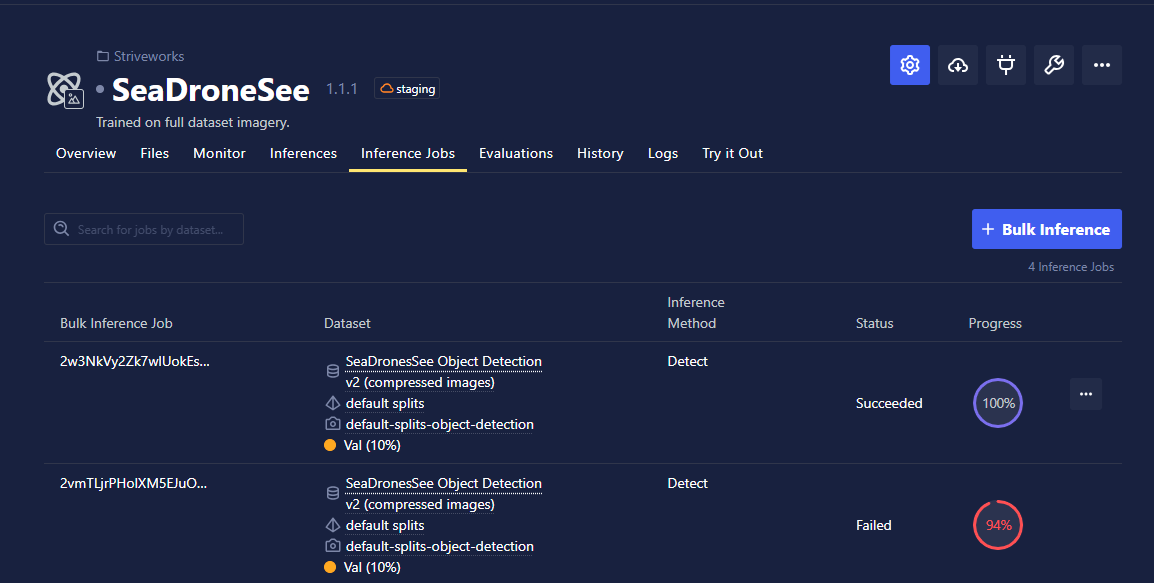Viewport: 1154px width, 583px height.
Task: Click default splits icon in Succeeded row
Action: (333, 403)
